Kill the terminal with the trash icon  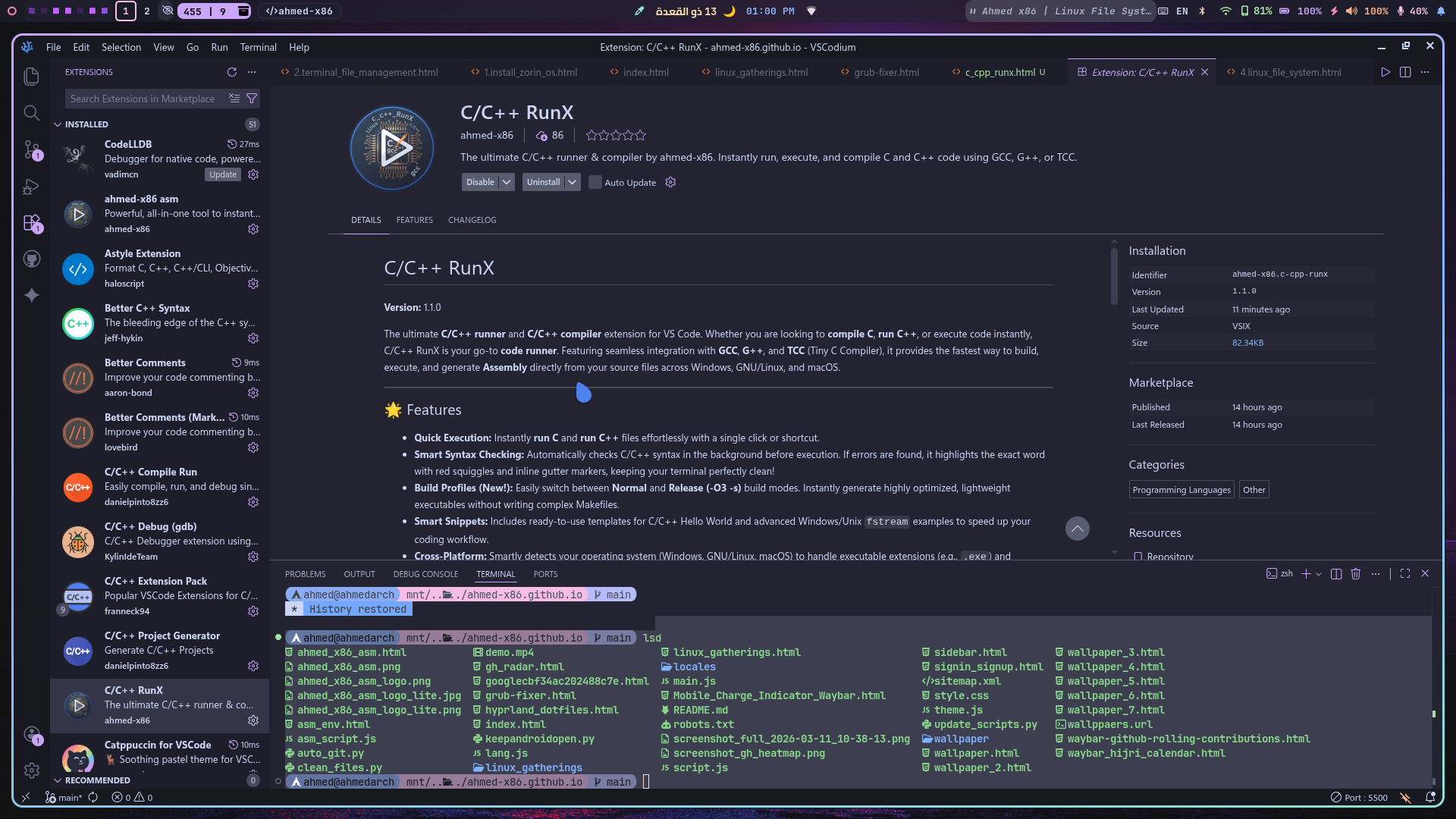pos(1356,573)
